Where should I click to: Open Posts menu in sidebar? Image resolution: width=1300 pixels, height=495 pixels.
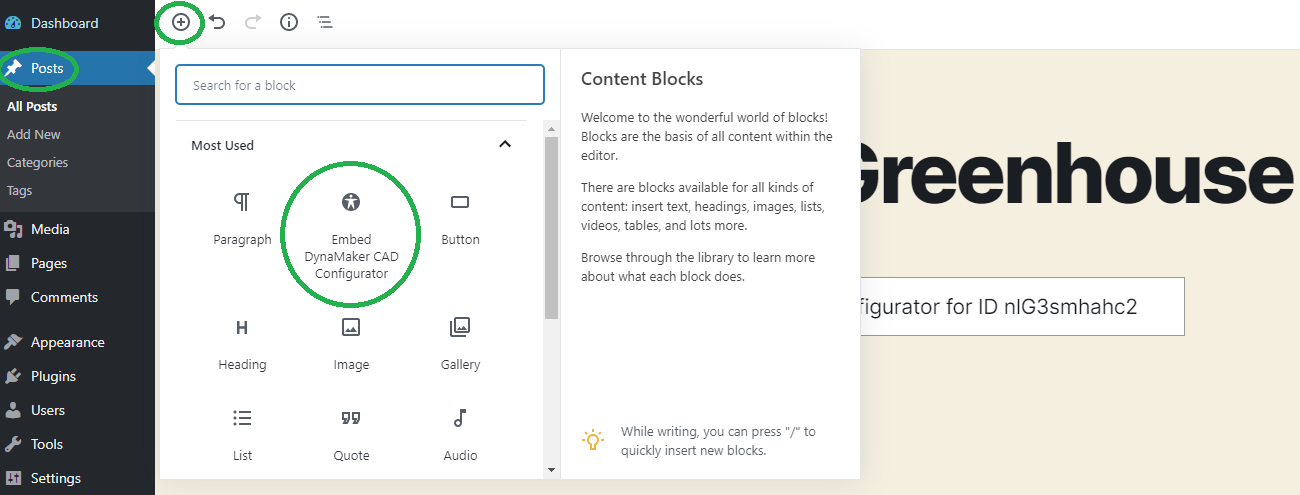click(x=77, y=69)
